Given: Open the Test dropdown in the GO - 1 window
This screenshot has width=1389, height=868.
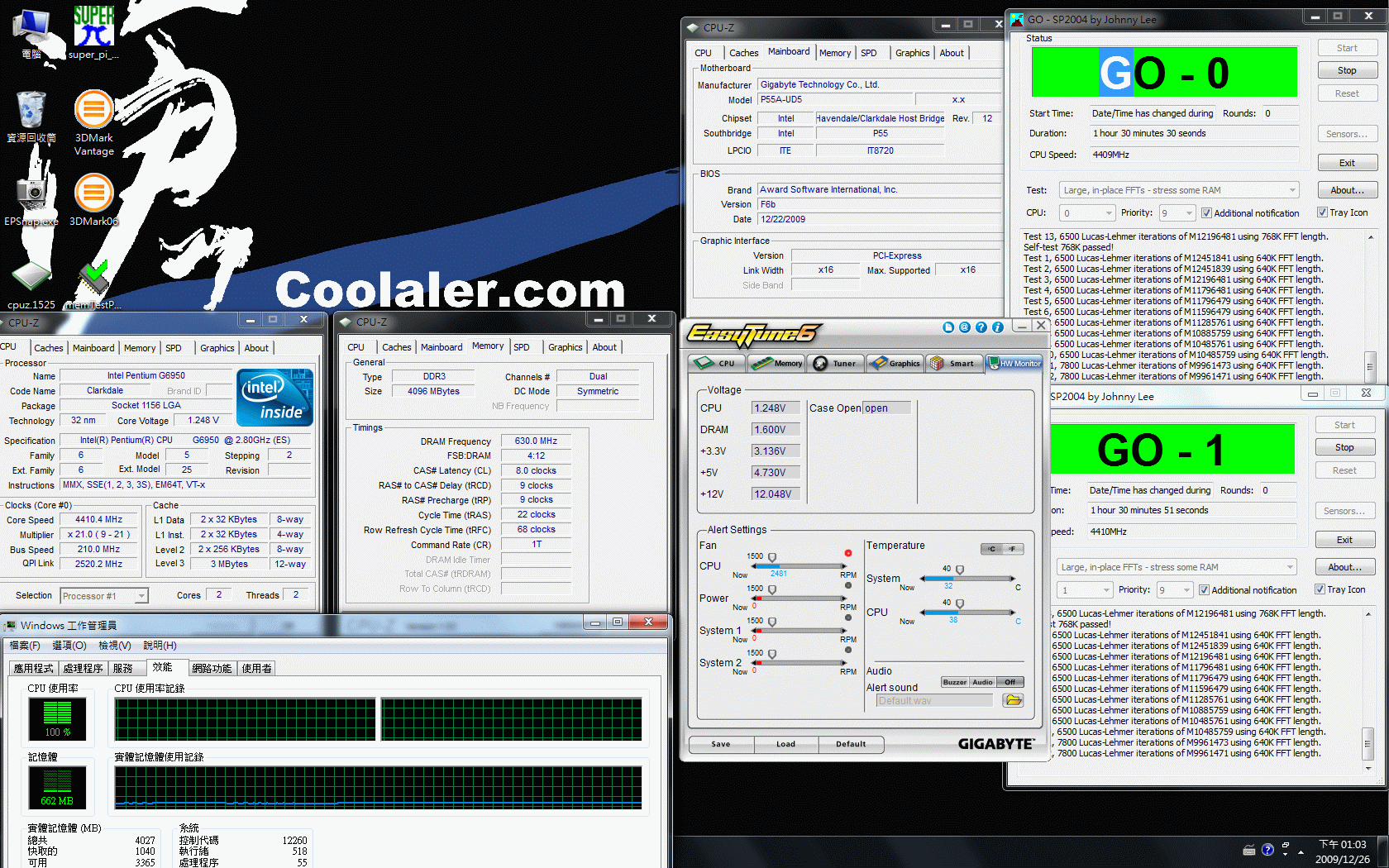Looking at the screenshot, I should 1177,567.
